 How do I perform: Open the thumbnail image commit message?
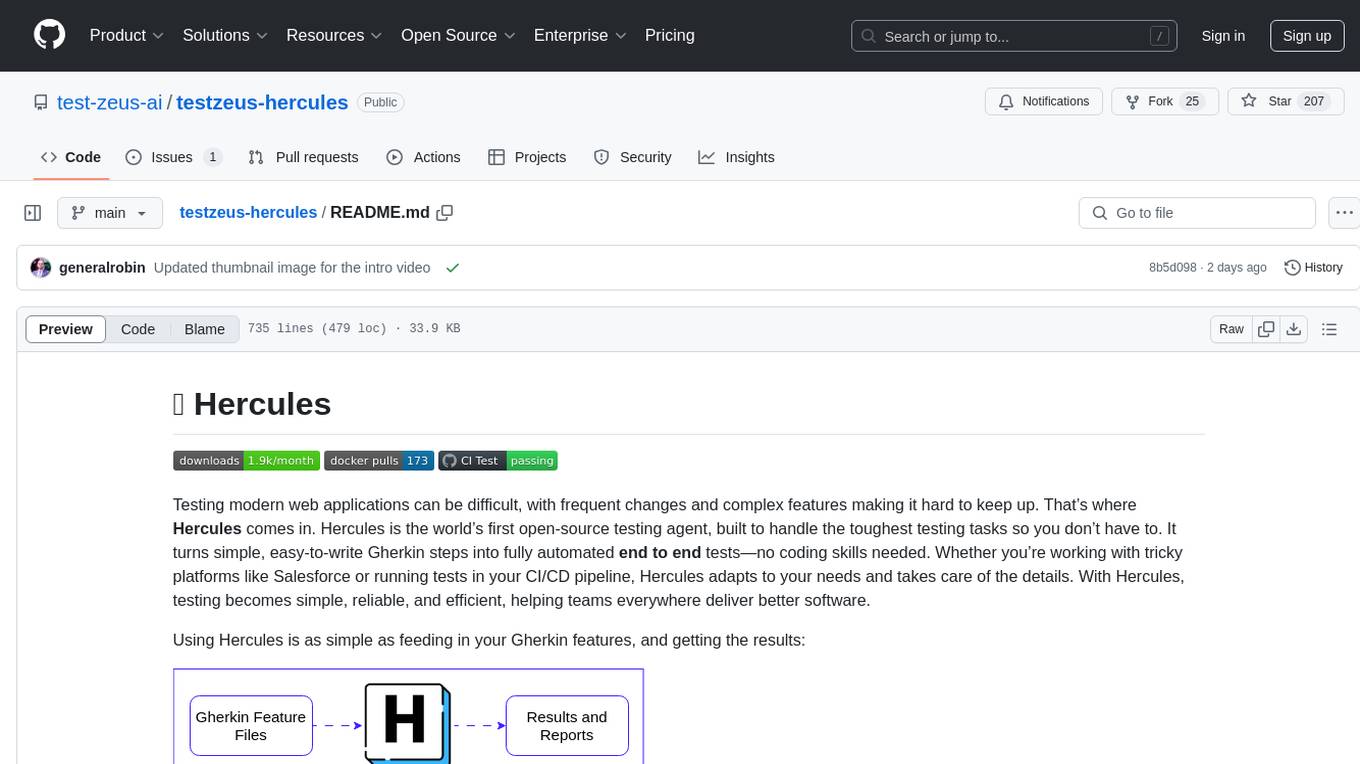click(292, 268)
